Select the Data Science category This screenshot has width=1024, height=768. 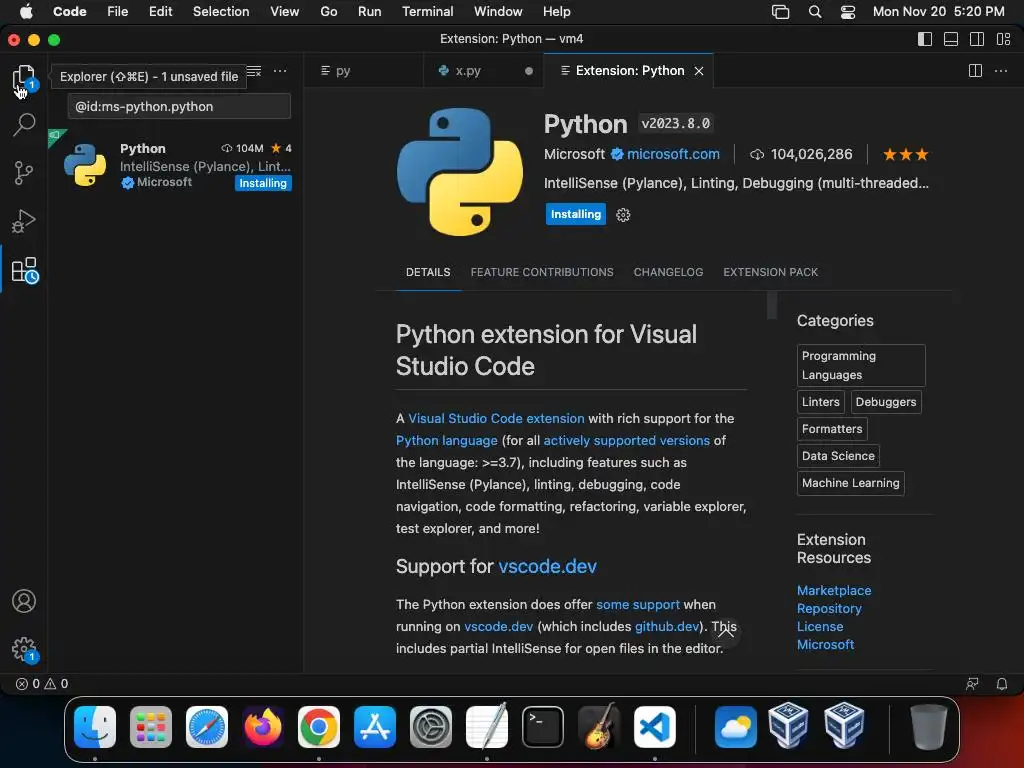(x=838, y=456)
